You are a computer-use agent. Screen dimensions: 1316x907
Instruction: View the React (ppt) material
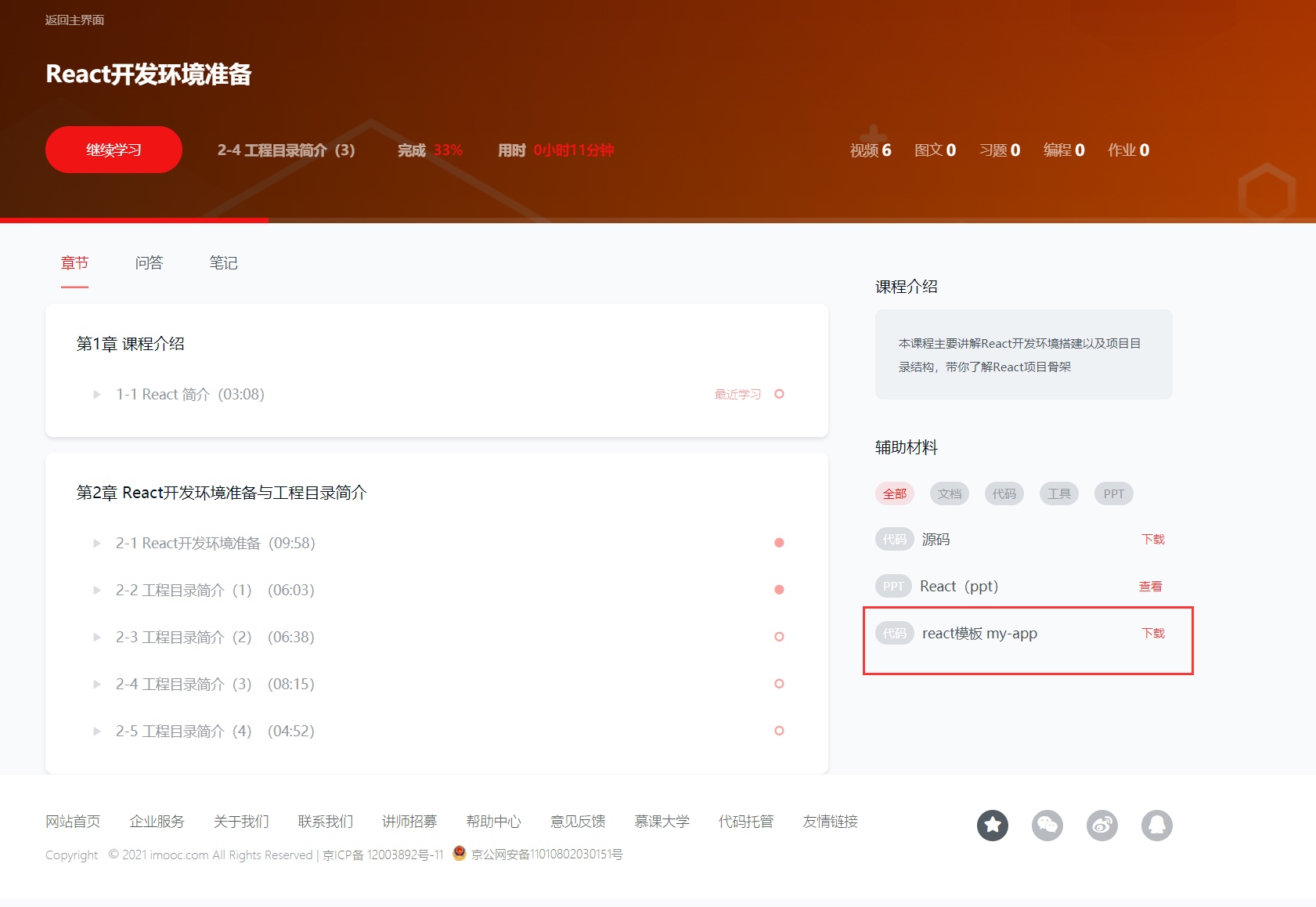[x=1151, y=587]
